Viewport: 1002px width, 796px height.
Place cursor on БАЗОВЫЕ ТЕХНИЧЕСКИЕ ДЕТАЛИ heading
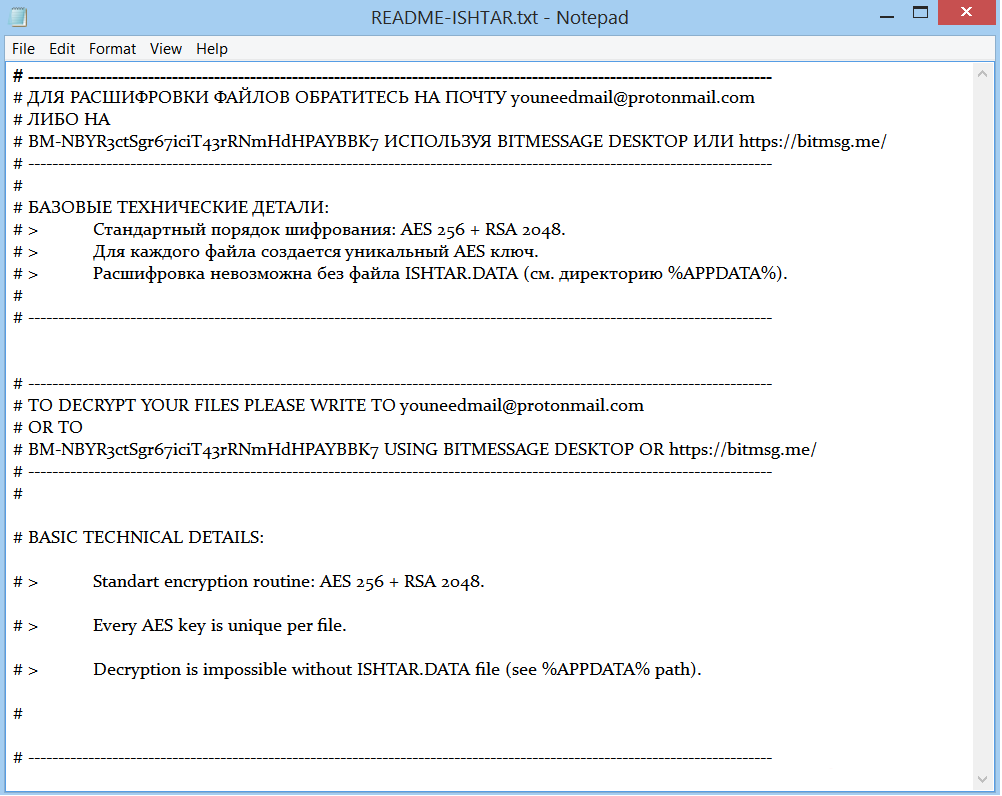point(178,208)
